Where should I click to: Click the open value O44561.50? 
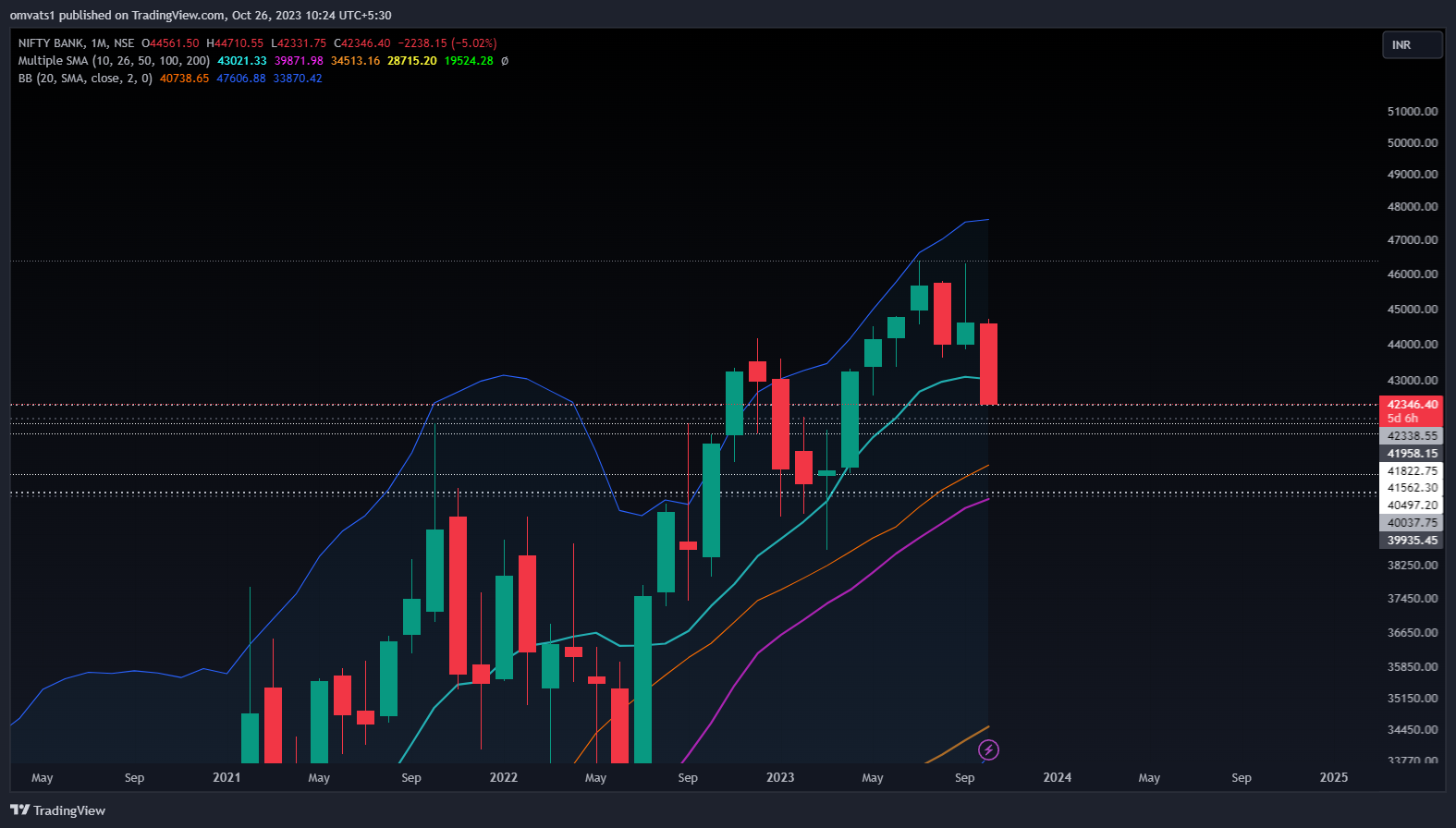pyautogui.click(x=170, y=43)
